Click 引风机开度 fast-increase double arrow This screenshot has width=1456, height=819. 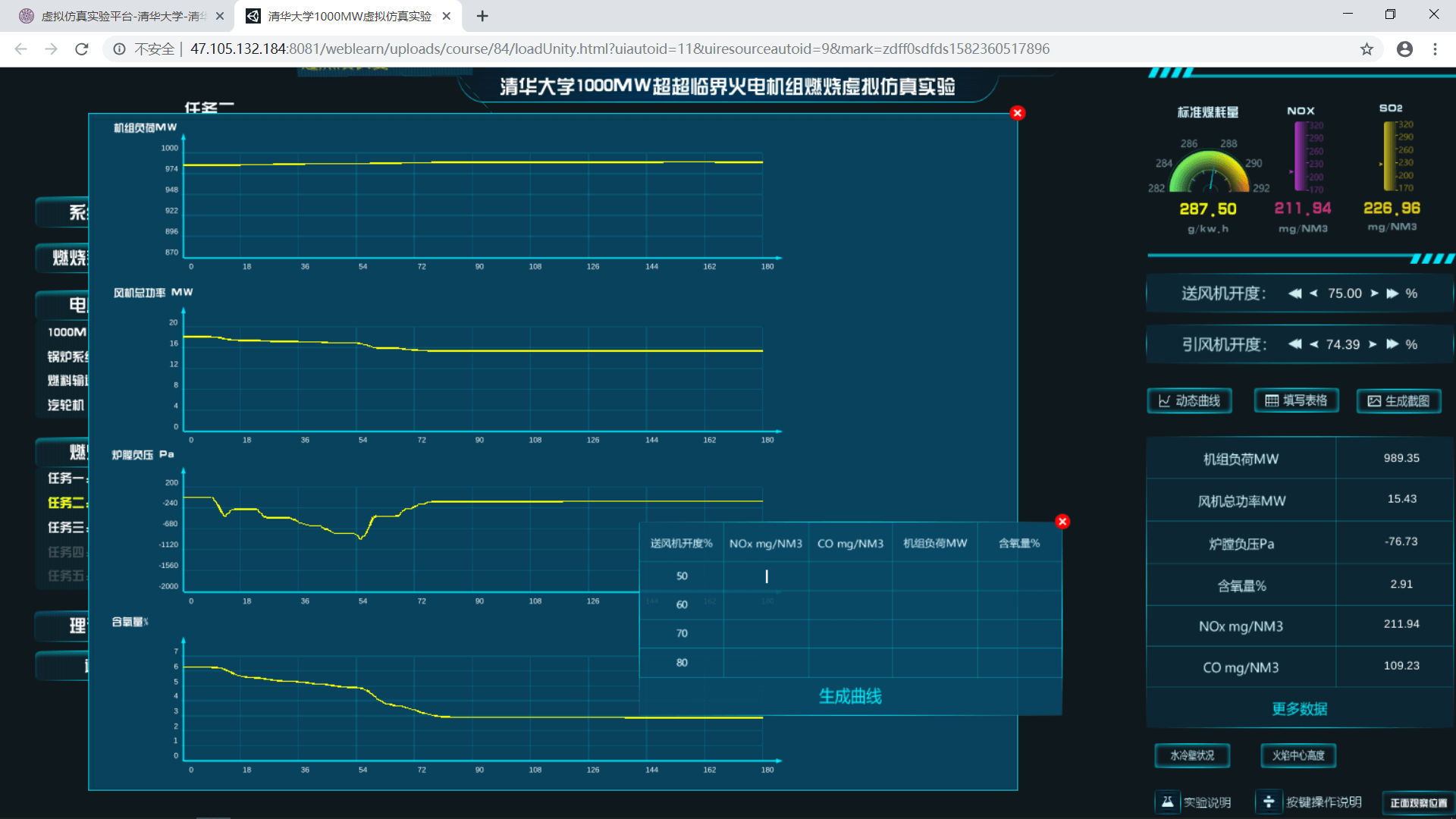pyautogui.click(x=1392, y=344)
